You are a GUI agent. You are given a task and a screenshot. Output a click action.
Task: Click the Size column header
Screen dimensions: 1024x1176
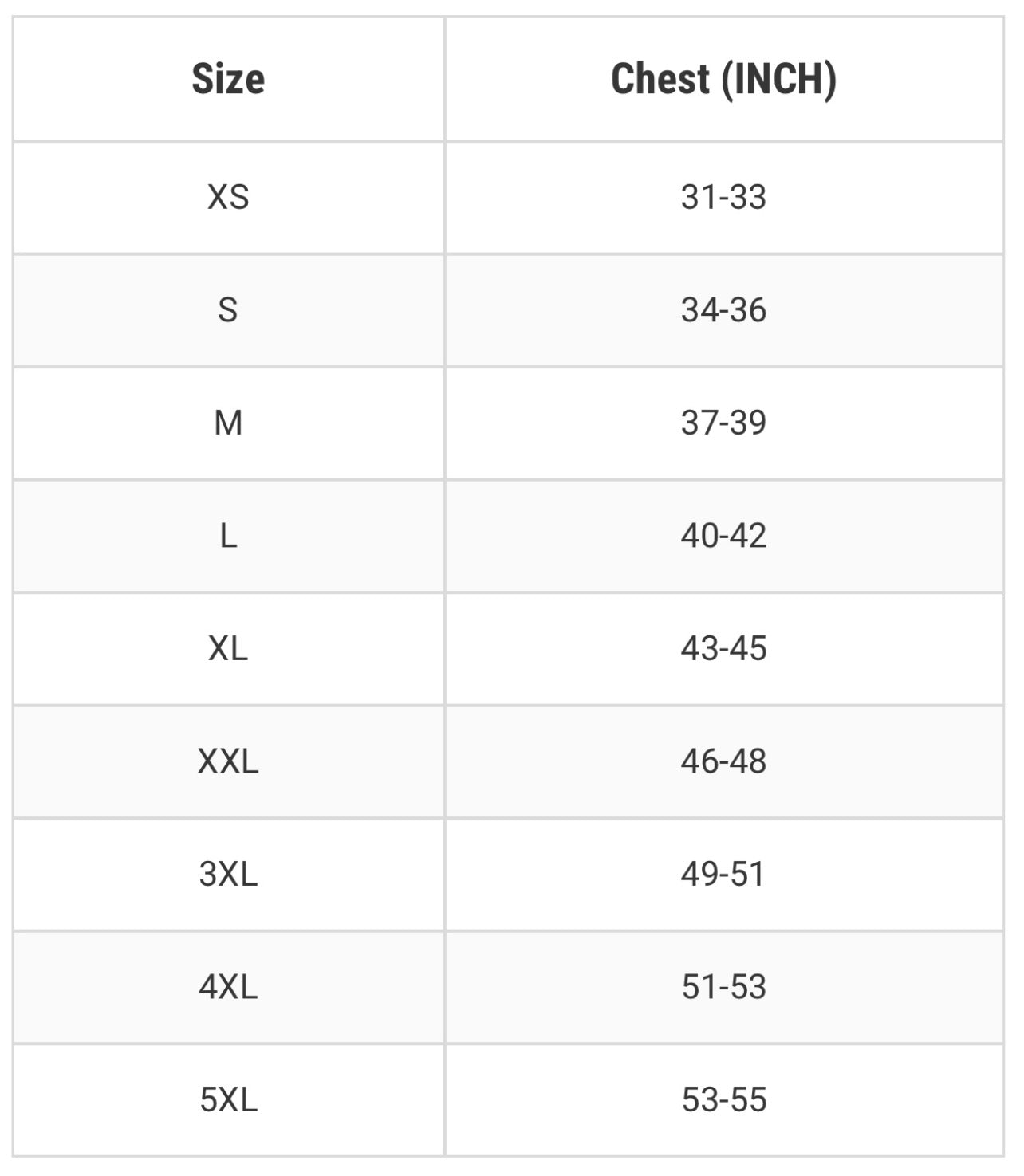point(228,79)
